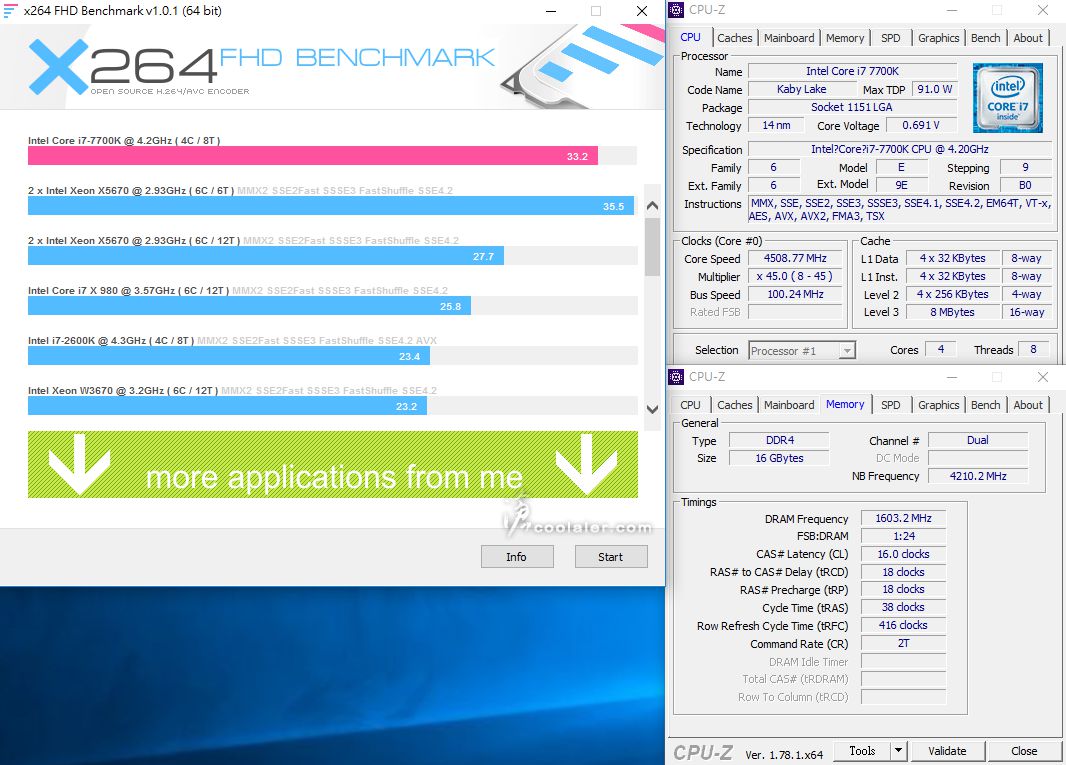Click the benchmark list scrollbar thumb
1066x765 pixels.
652,248
